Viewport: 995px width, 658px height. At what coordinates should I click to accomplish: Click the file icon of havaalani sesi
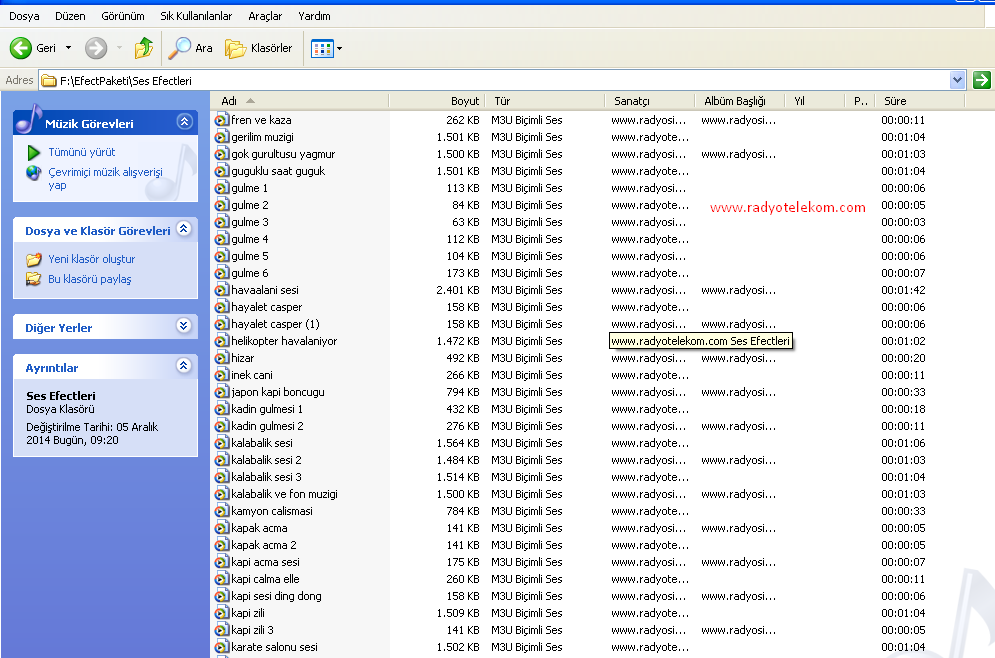coord(221,289)
